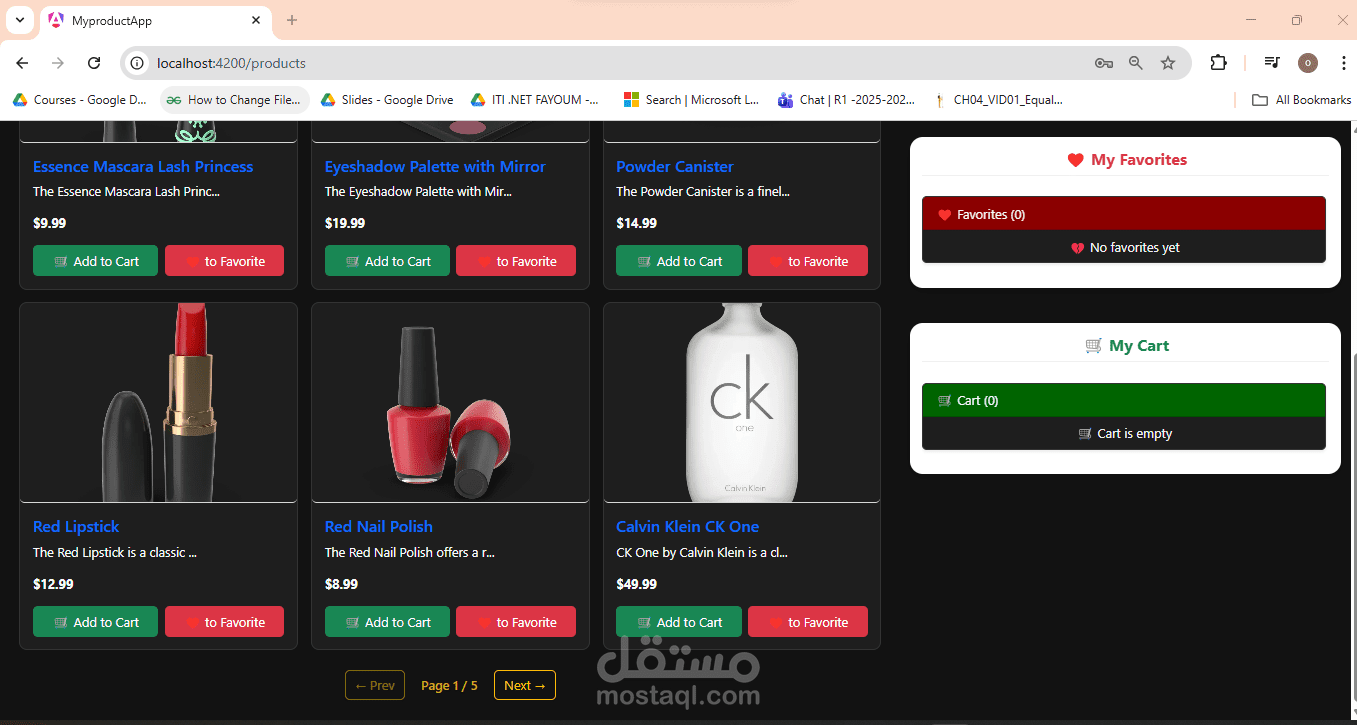Viewport: 1357px width, 725px height.
Task: Add Eyeshadow Palette to cart
Action: click(387, 261)
